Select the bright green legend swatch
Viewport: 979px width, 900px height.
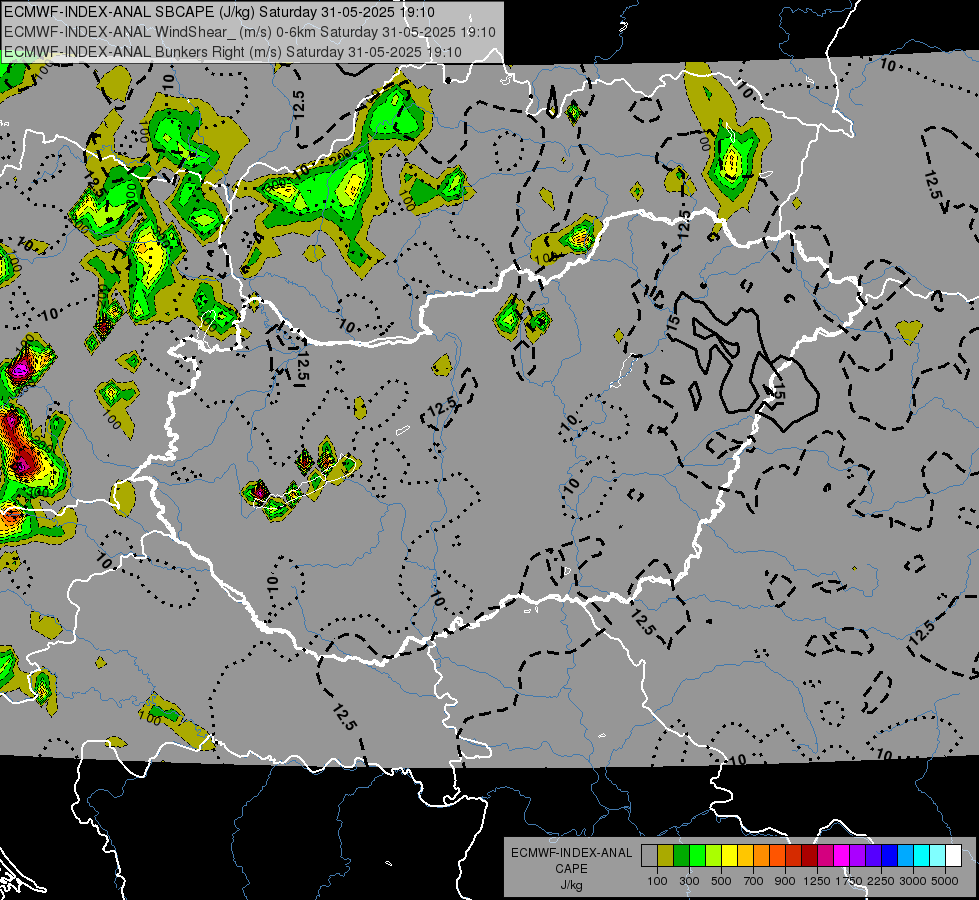[x=697, y=856]
